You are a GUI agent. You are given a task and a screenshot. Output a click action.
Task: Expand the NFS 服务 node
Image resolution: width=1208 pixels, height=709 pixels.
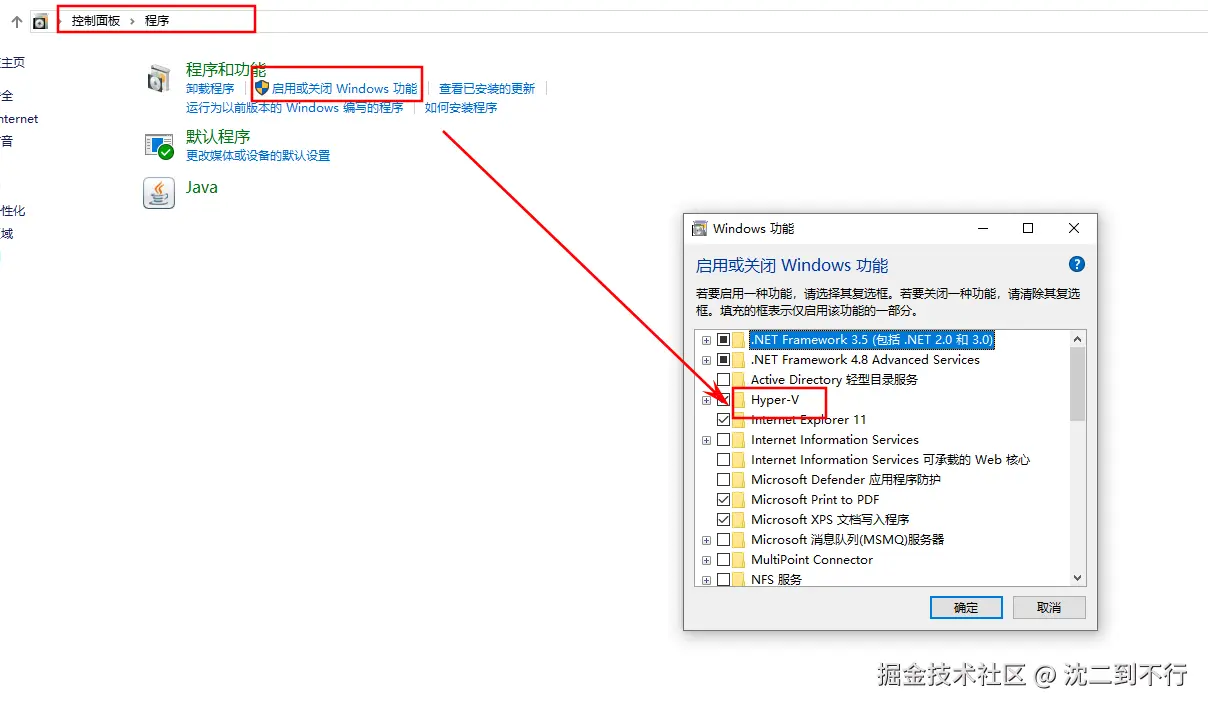click(706, 580)
